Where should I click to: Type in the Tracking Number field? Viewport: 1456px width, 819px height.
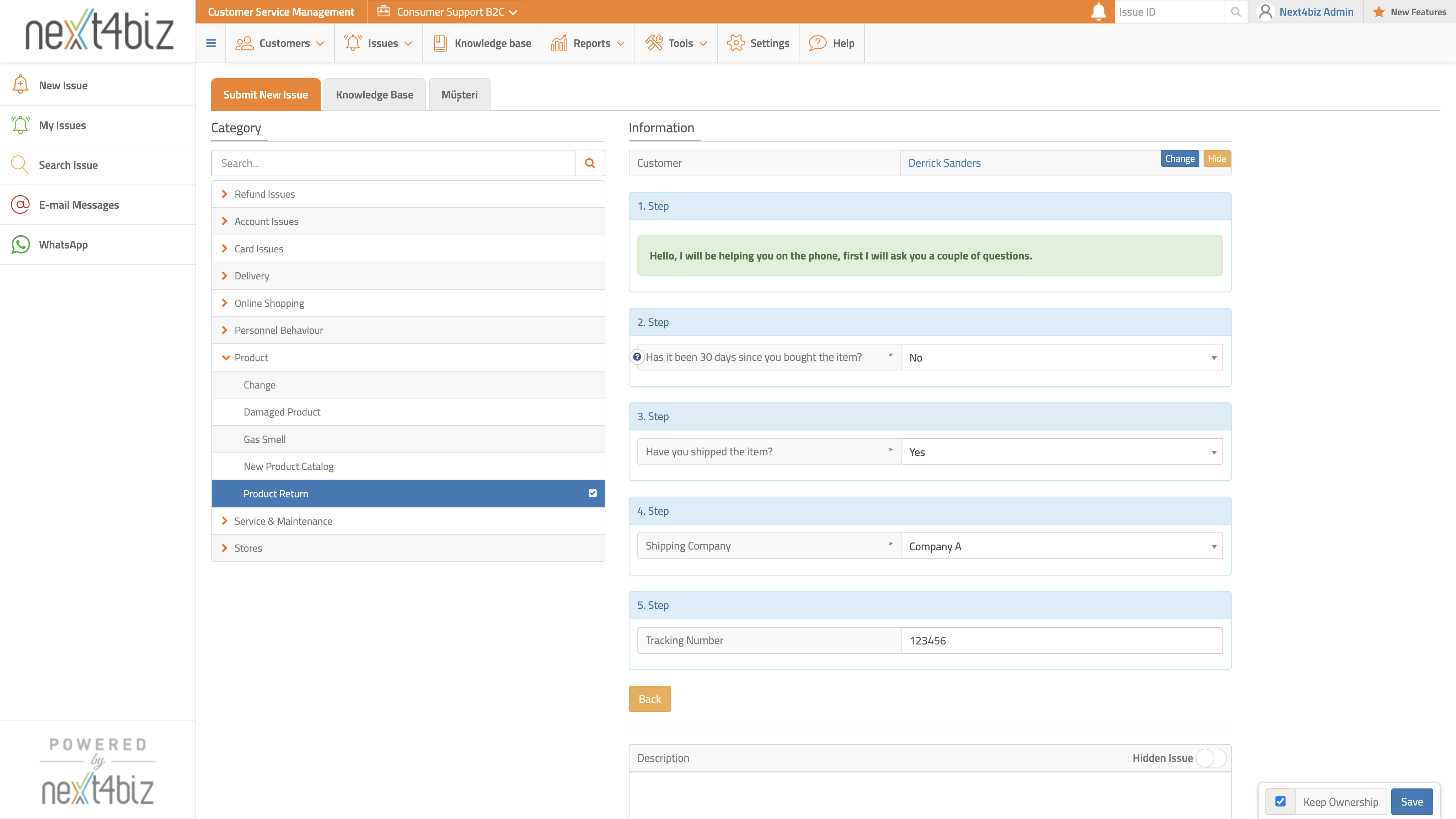[1061, 641]
